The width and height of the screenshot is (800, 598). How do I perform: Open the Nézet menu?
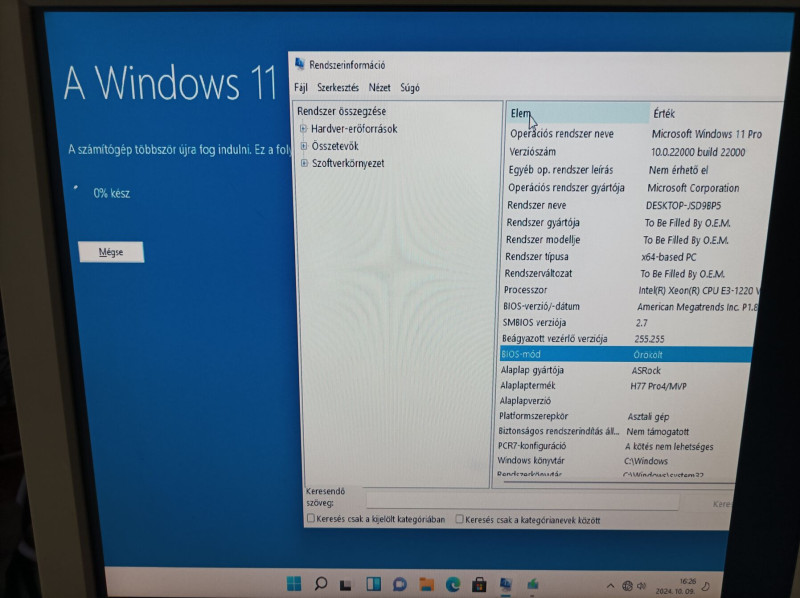pos(380,87)
